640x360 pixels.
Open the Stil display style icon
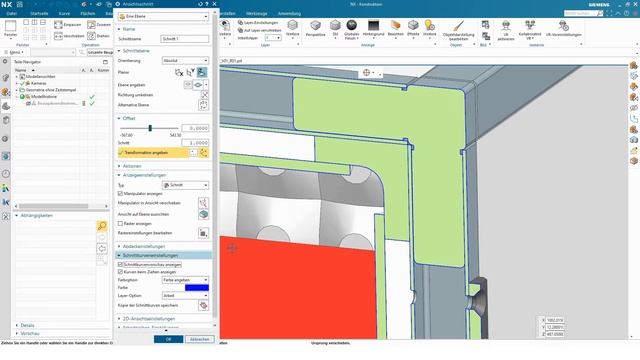click(x=335, y=26)
